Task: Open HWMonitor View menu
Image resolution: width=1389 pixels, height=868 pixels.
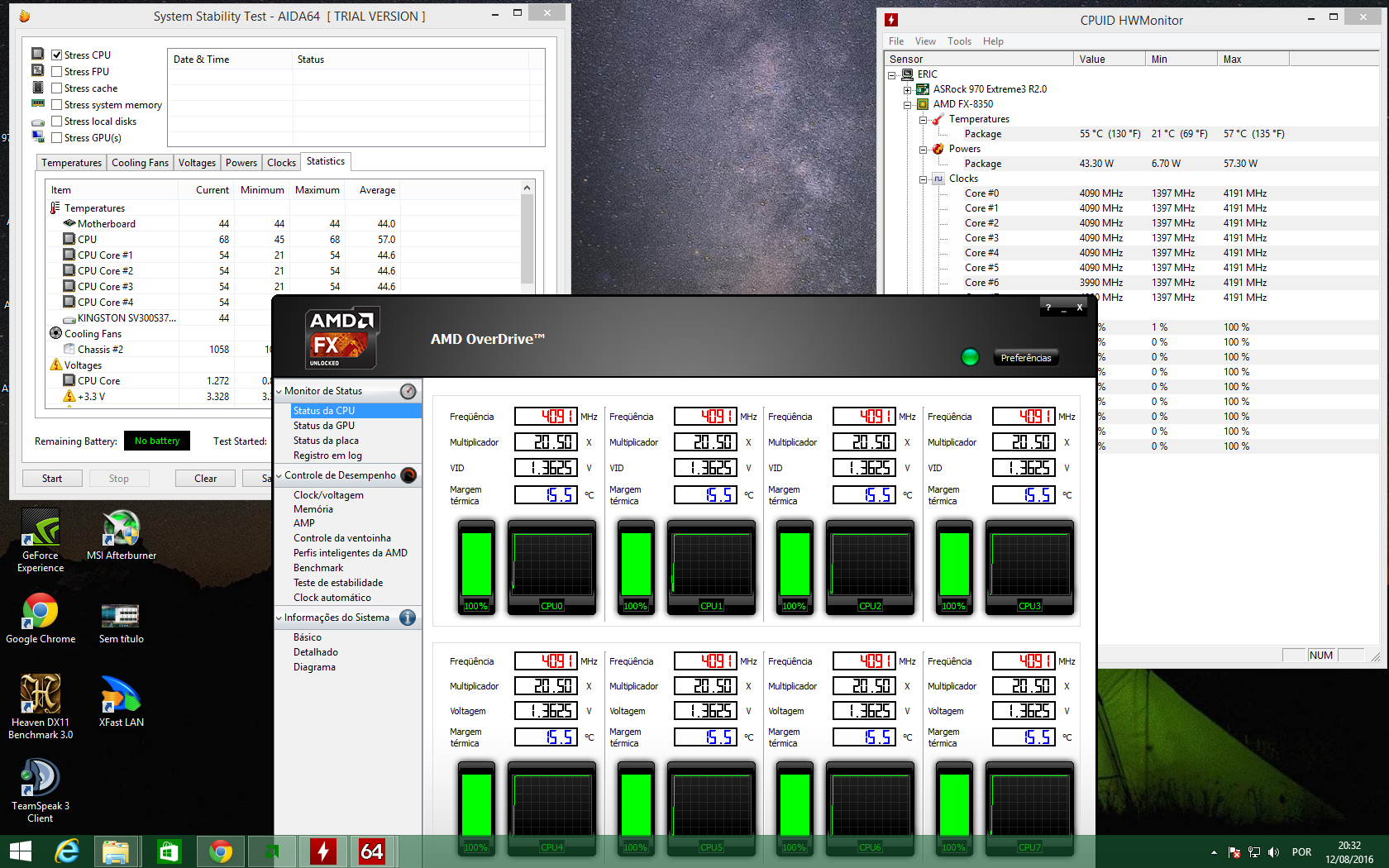Action: pyautogui.click(x=925, y=41)
